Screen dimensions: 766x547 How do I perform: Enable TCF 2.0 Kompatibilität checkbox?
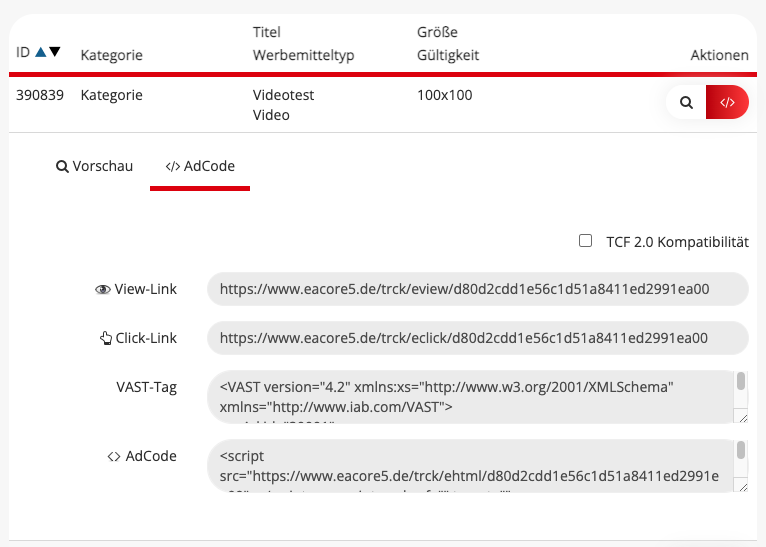point(586,241)
